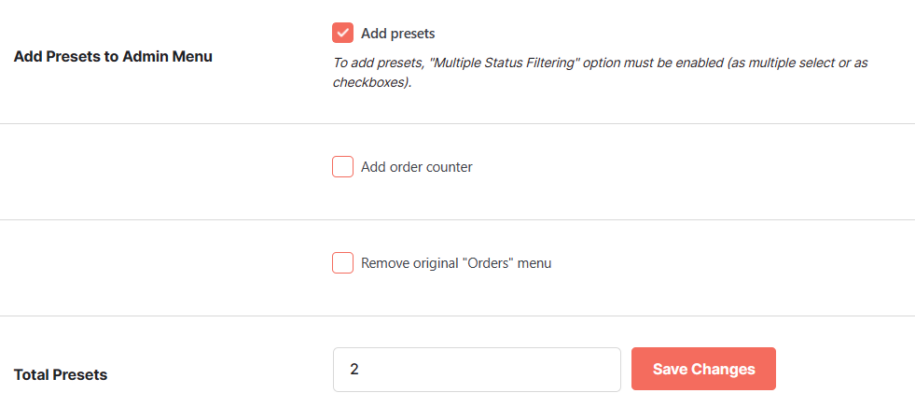Enable the Add order counter checkbox
Viewport: 915px width, 407px height.
343,167
